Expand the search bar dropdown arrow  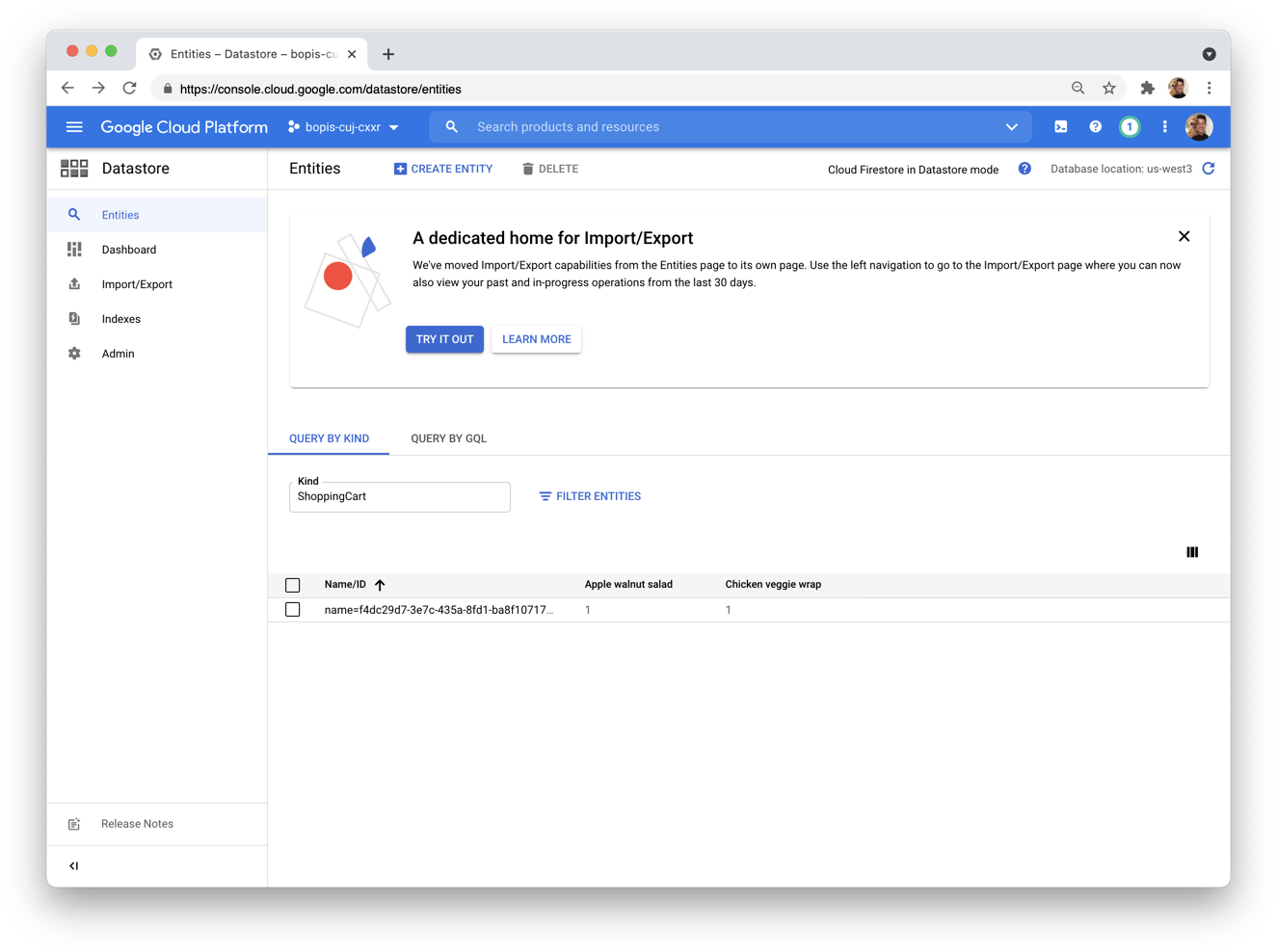(1011, 127)
